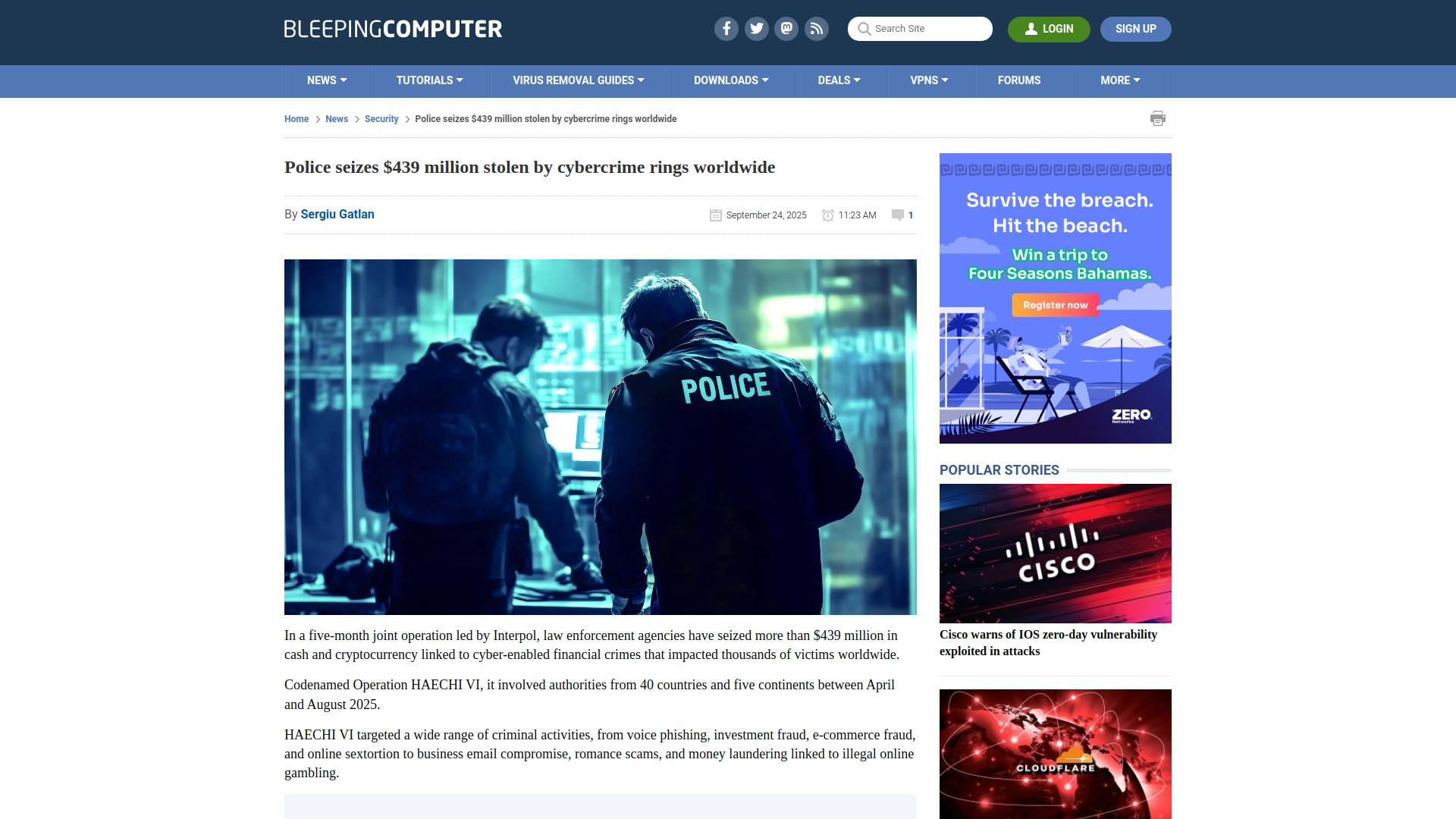1456x819 pixels.
Task: Click the magnifying glass in the search bar
Action: (x=864, y=29)
